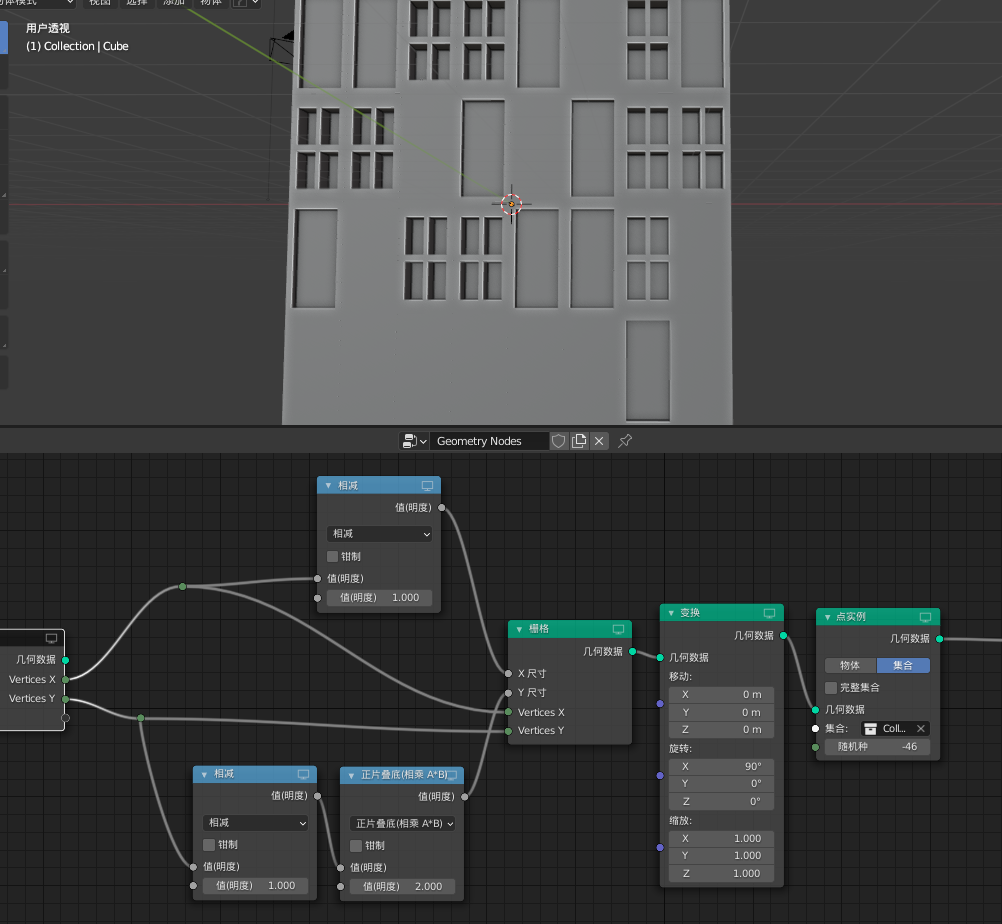1002x924 pixels.
Task: Collapse the 点实例 node with its triangle
Action: (828, 617)
